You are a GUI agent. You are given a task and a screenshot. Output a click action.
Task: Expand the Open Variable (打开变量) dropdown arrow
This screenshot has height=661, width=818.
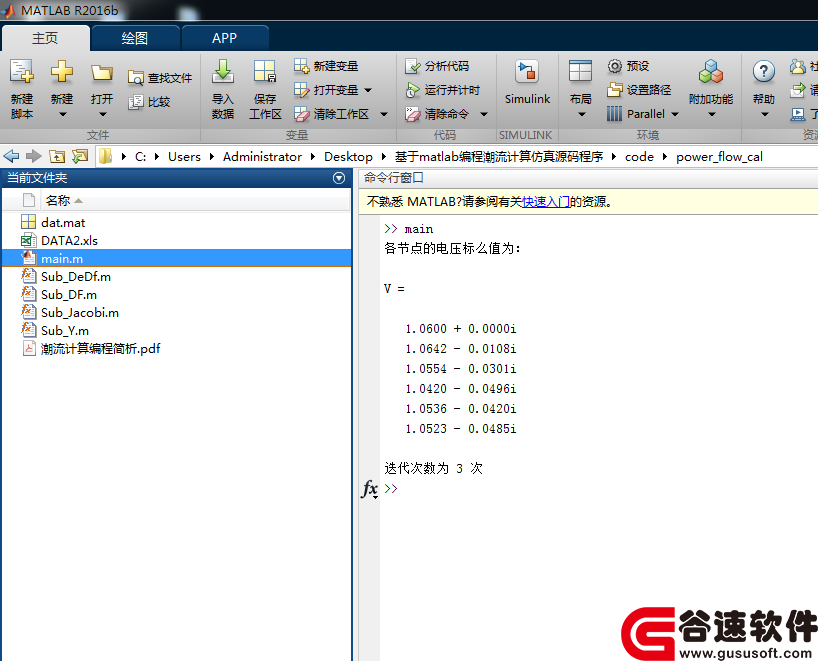click(x=368, y=90)
